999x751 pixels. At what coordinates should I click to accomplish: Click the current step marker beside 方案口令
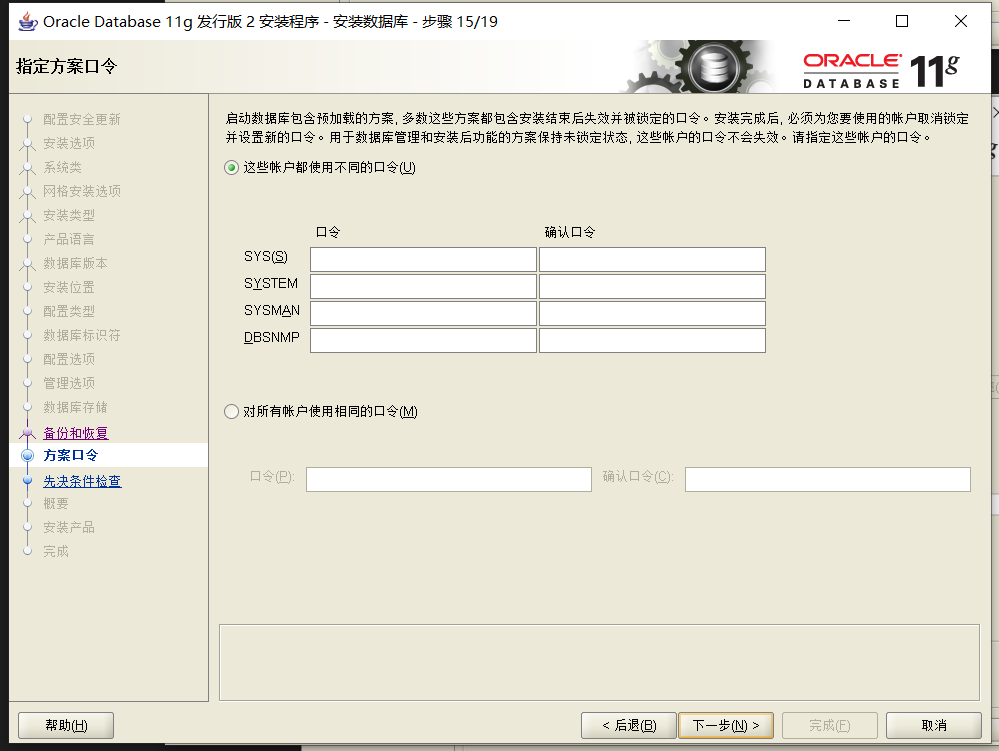(27, 456)
